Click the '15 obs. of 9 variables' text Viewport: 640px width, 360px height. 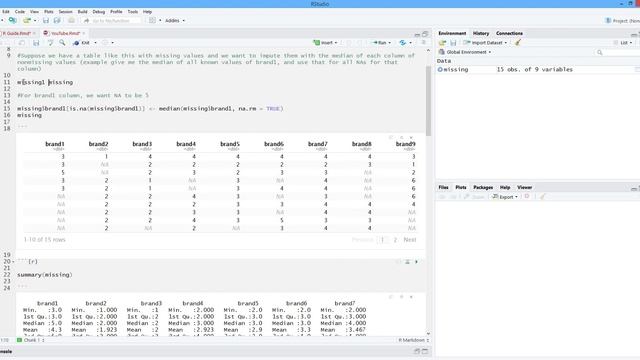534,69
